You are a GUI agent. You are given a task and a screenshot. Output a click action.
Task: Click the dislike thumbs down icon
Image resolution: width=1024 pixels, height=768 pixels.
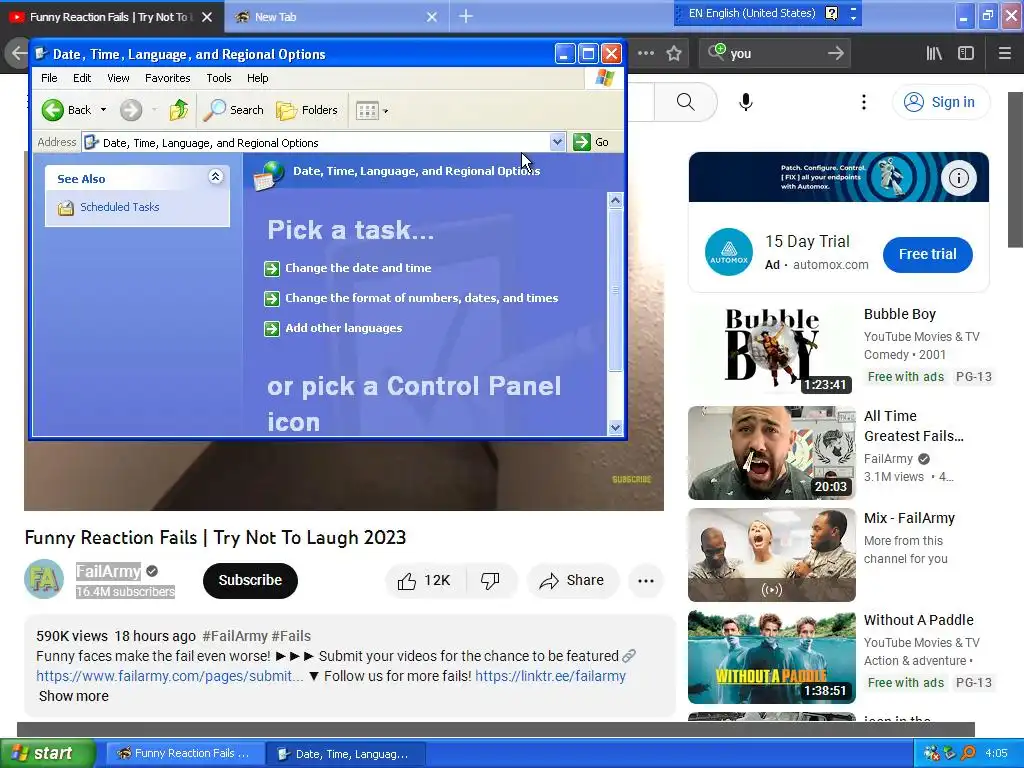(490, 581)
